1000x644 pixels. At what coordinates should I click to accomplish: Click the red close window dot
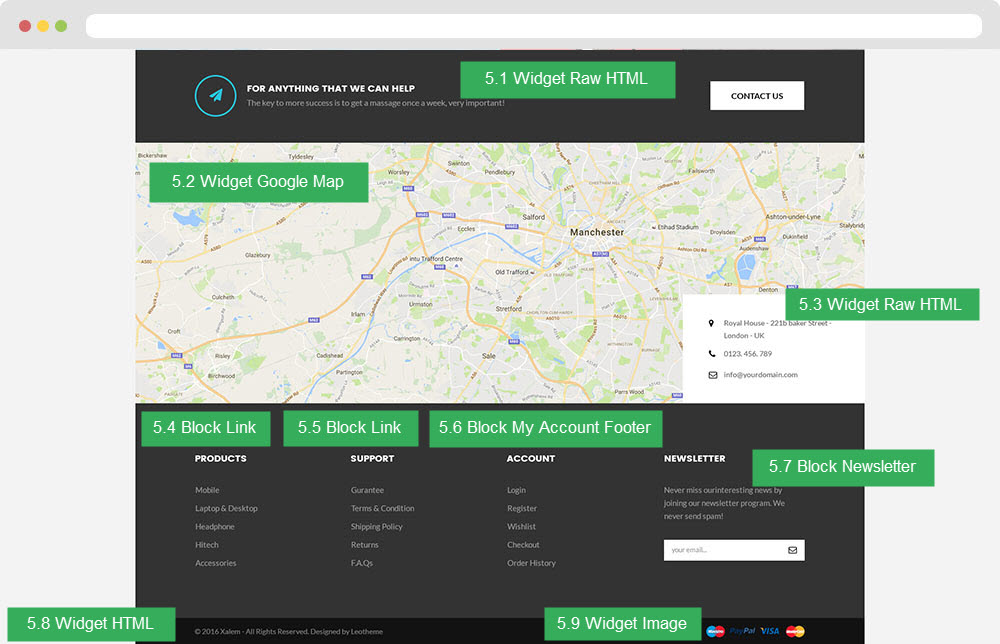tap(25, 26)
